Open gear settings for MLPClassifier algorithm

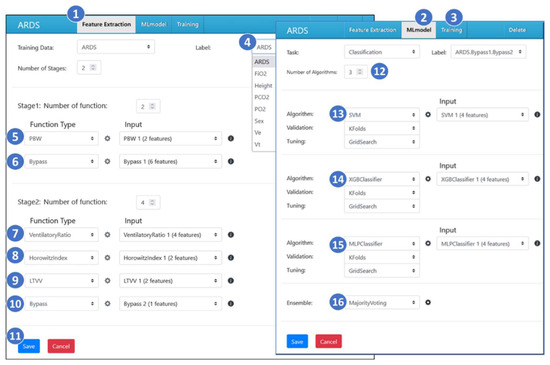pyautogui.click(x=428, y=243)
